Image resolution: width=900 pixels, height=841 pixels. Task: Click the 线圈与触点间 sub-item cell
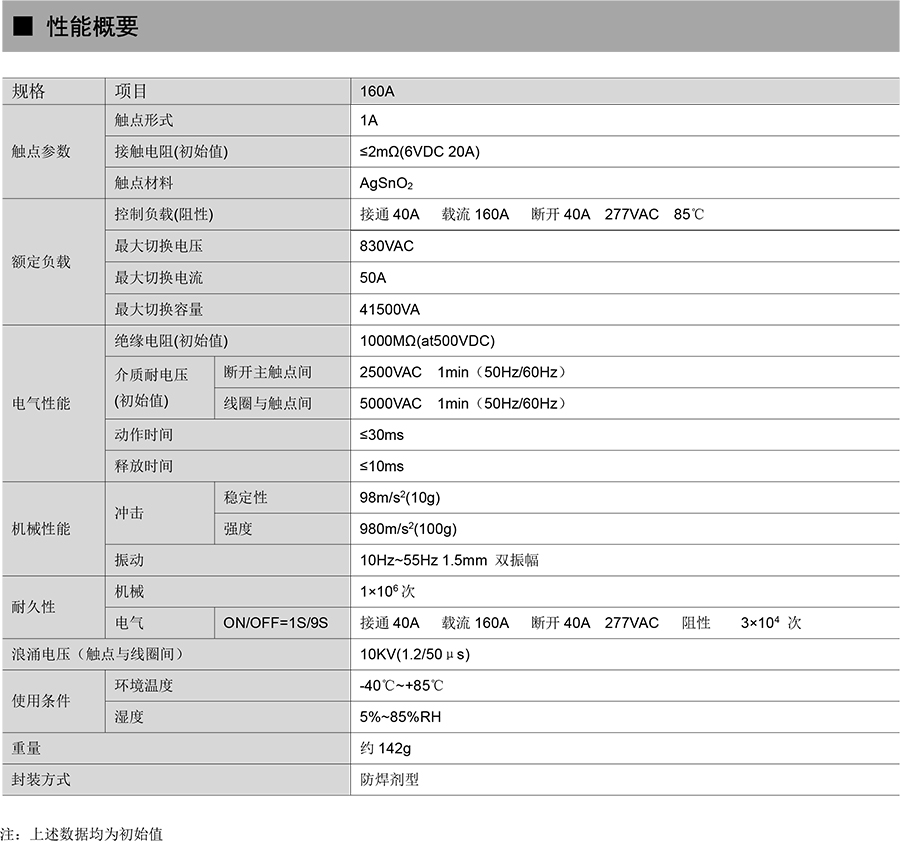tap(267, 403)
